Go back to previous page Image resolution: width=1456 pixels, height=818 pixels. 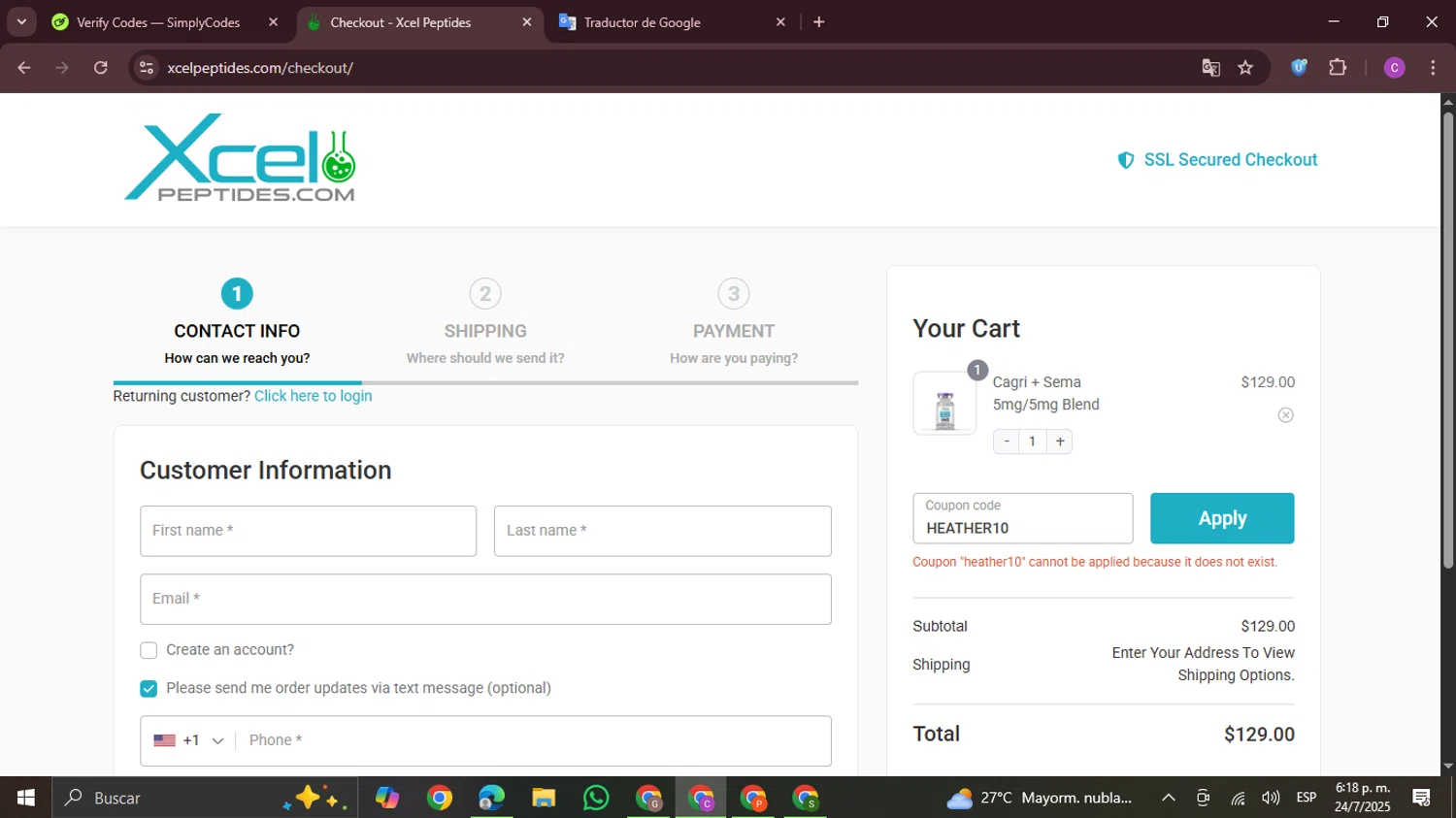(24, 68)
